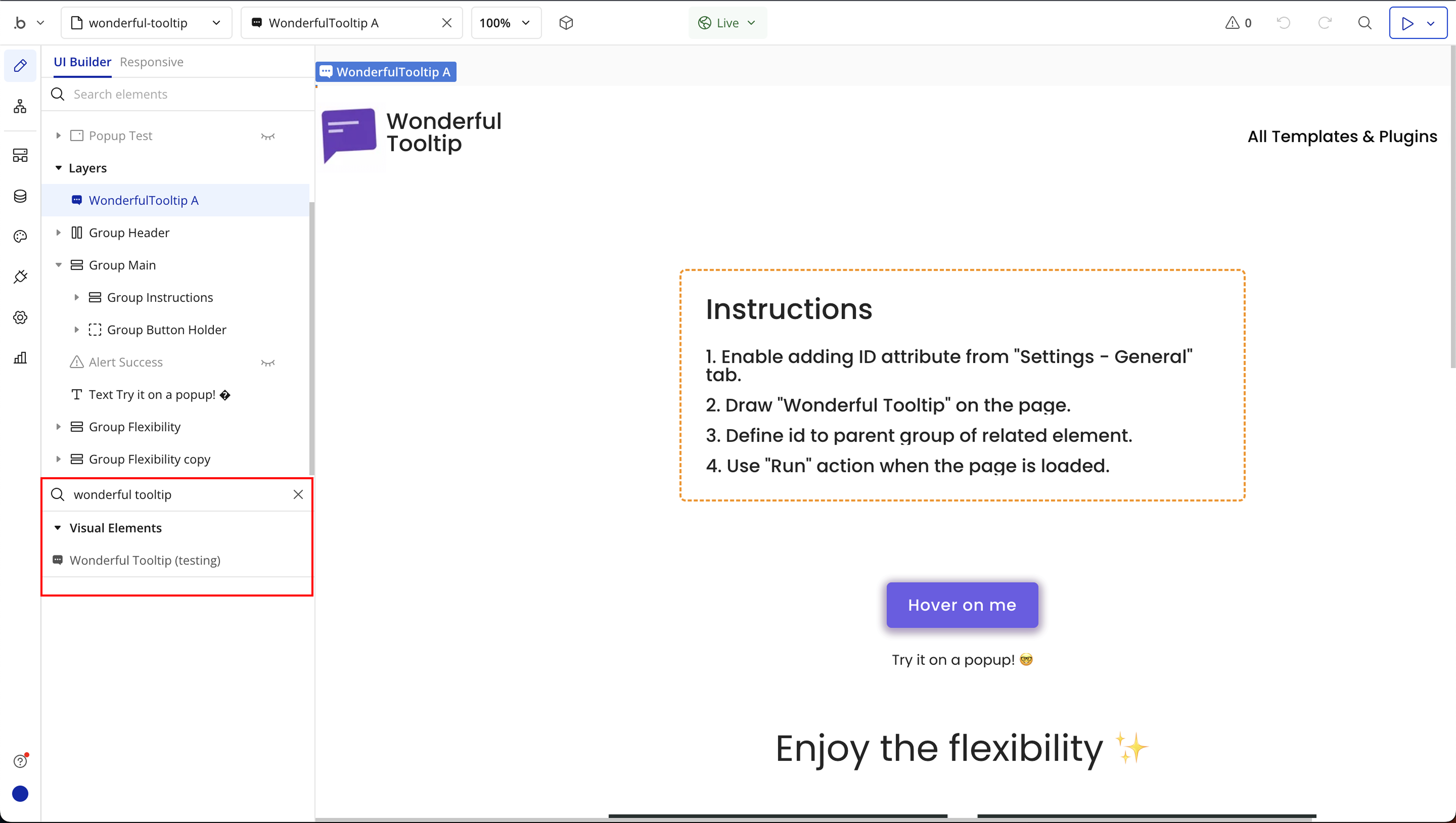Collapse the Visual Elements section
1456x823 pixels.
58,527
